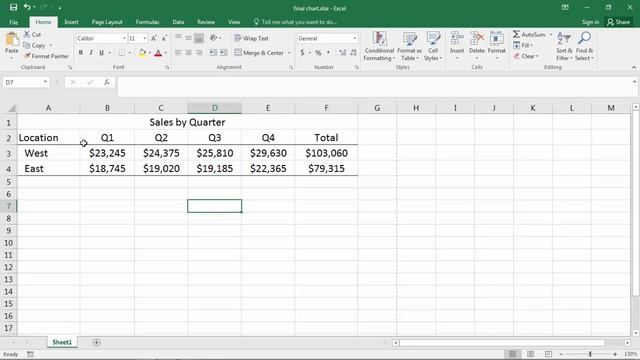Screen dimensions: 640x360
Task: Click the Cut scissors button
Action: [32, 35]
